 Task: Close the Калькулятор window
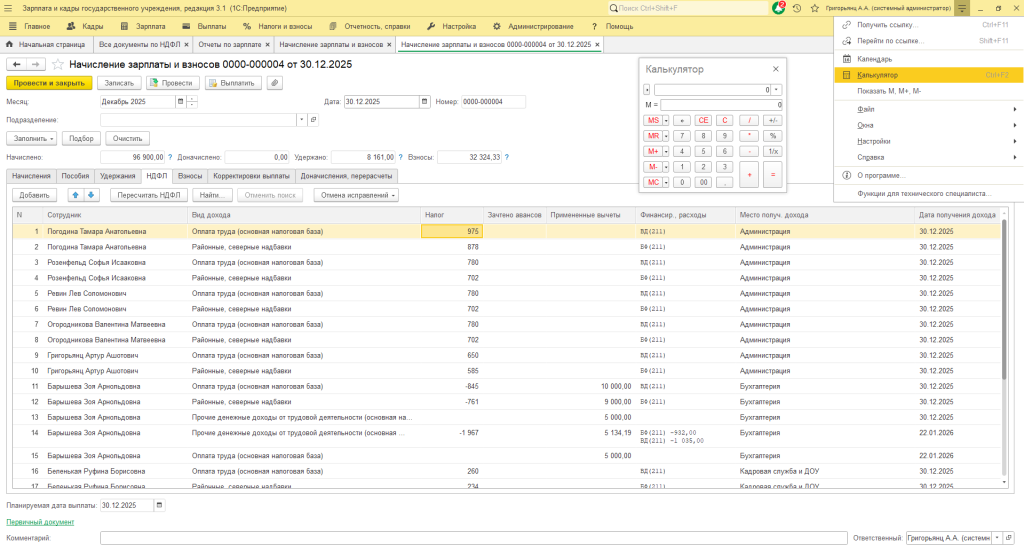coord(775,69)
